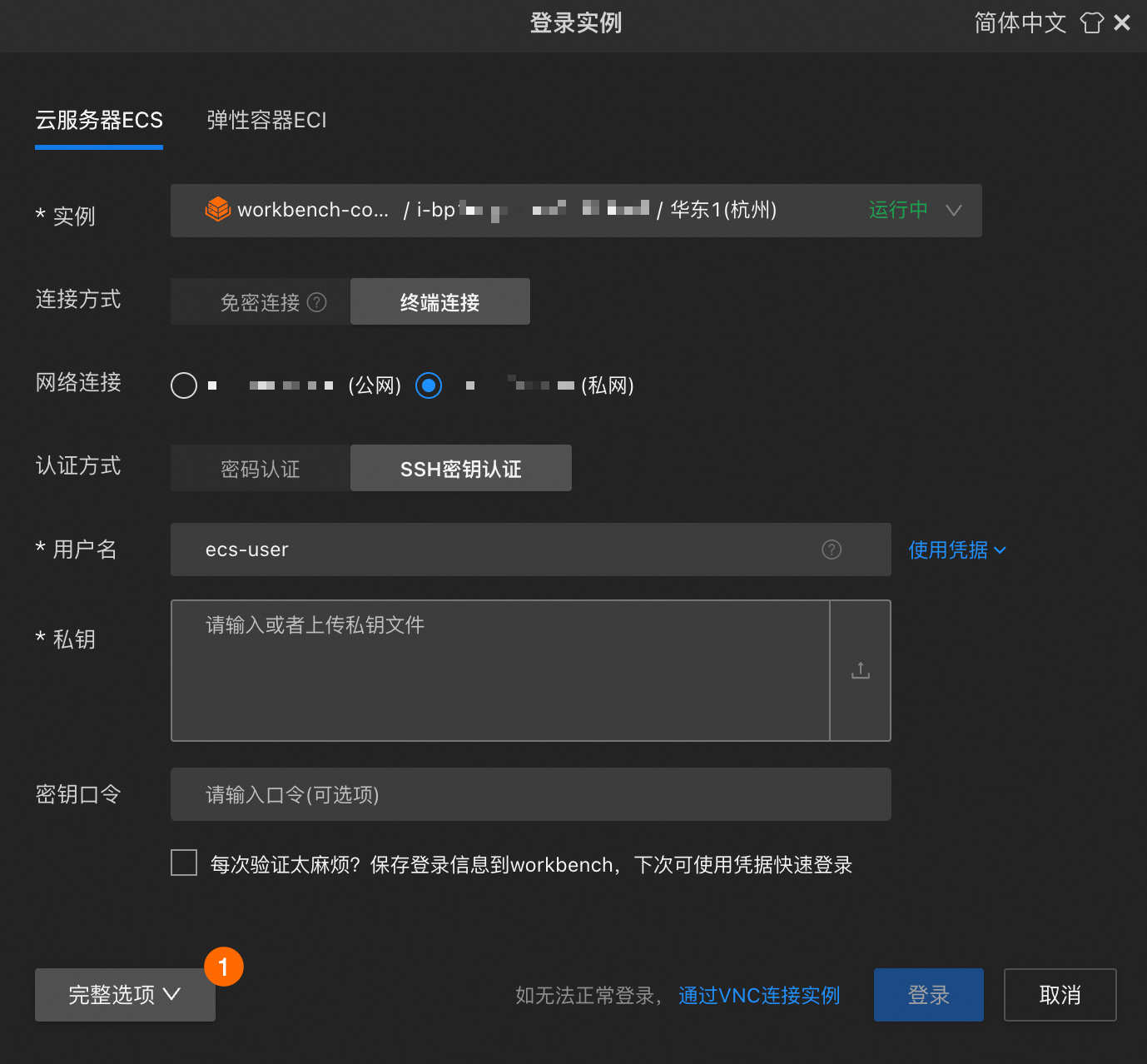Screen dimensions: 1147x1064
Task: Select the public network (公网) radio button
Action: 184,385
